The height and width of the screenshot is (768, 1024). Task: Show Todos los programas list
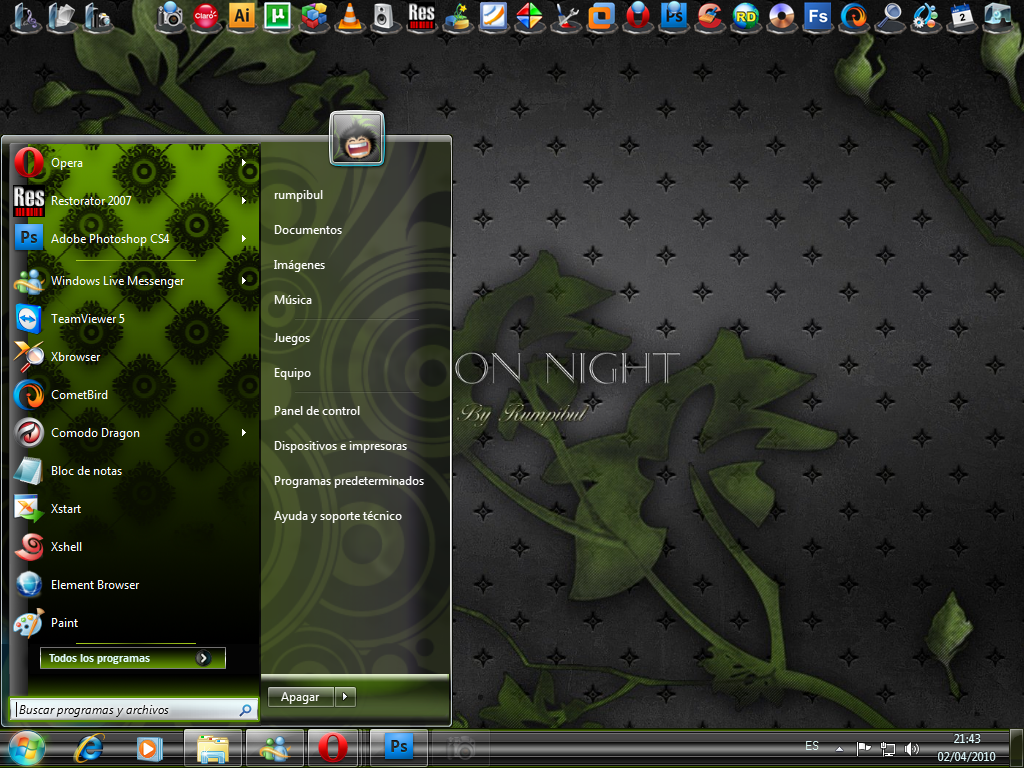click(x=133, y=658)
